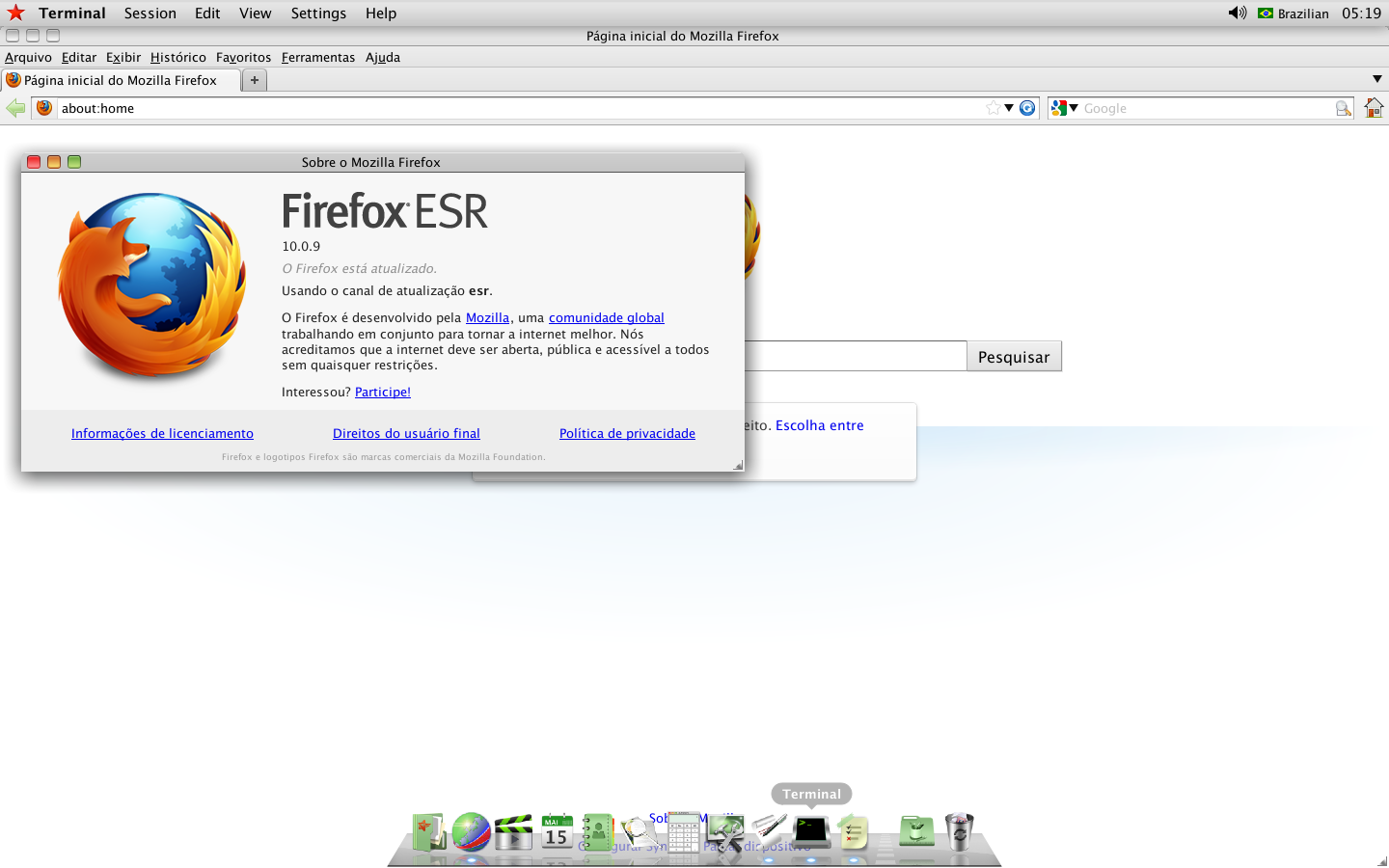Open the Terminal Edit menu

point(207,14)
